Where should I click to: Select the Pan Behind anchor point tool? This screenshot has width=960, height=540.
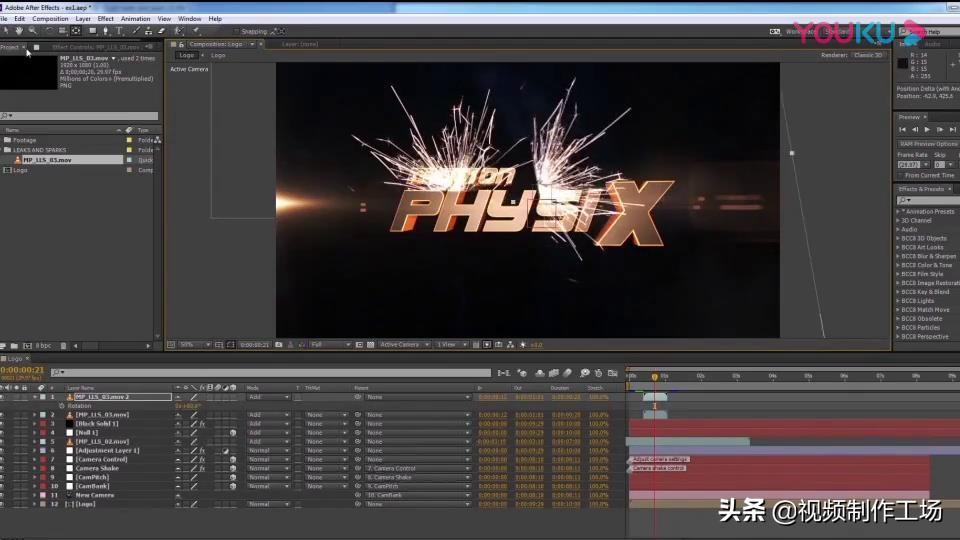76,31
